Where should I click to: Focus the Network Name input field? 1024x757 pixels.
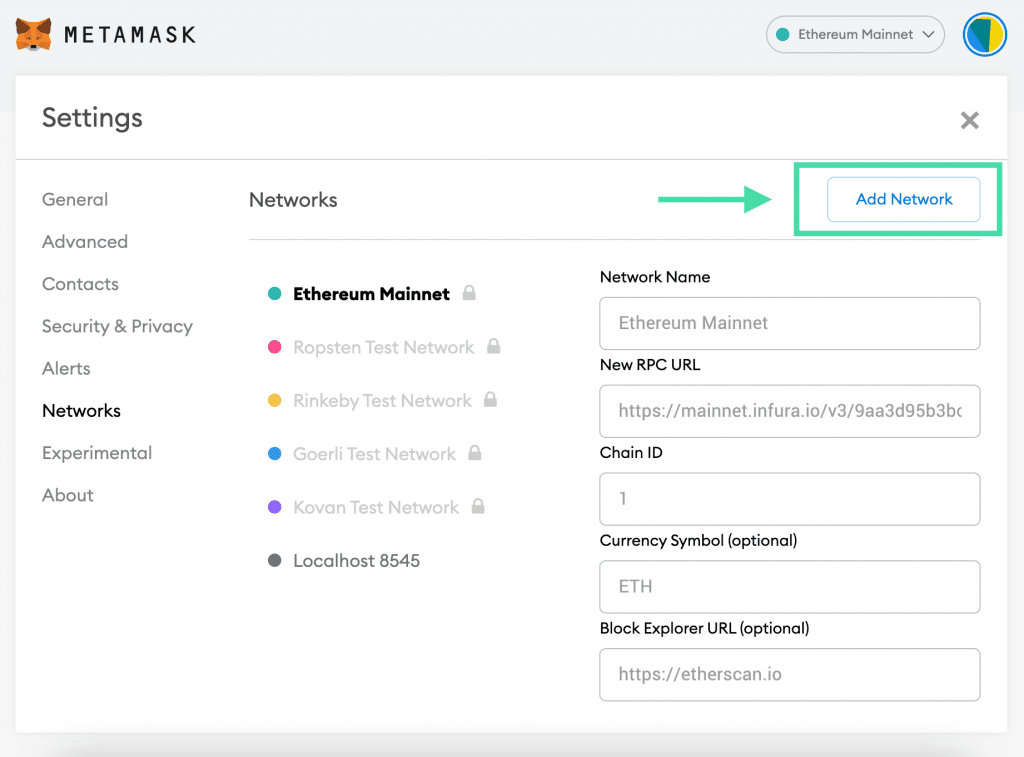click(790, 323)
